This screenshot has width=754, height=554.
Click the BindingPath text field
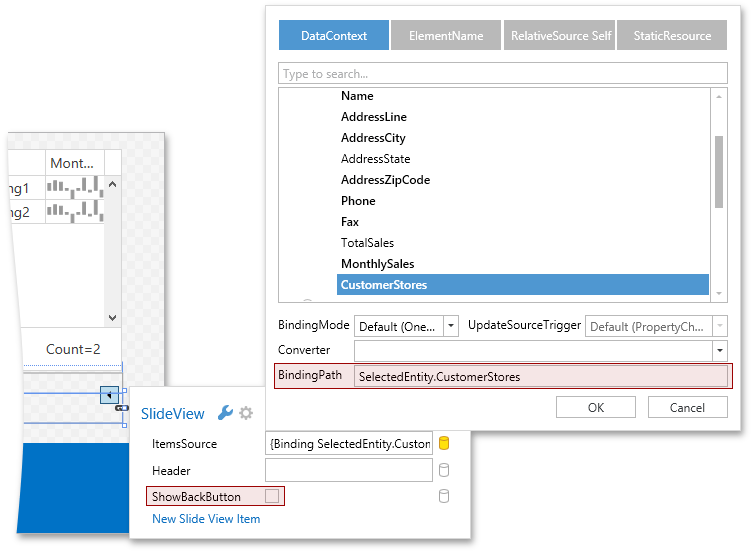point(541,376)
